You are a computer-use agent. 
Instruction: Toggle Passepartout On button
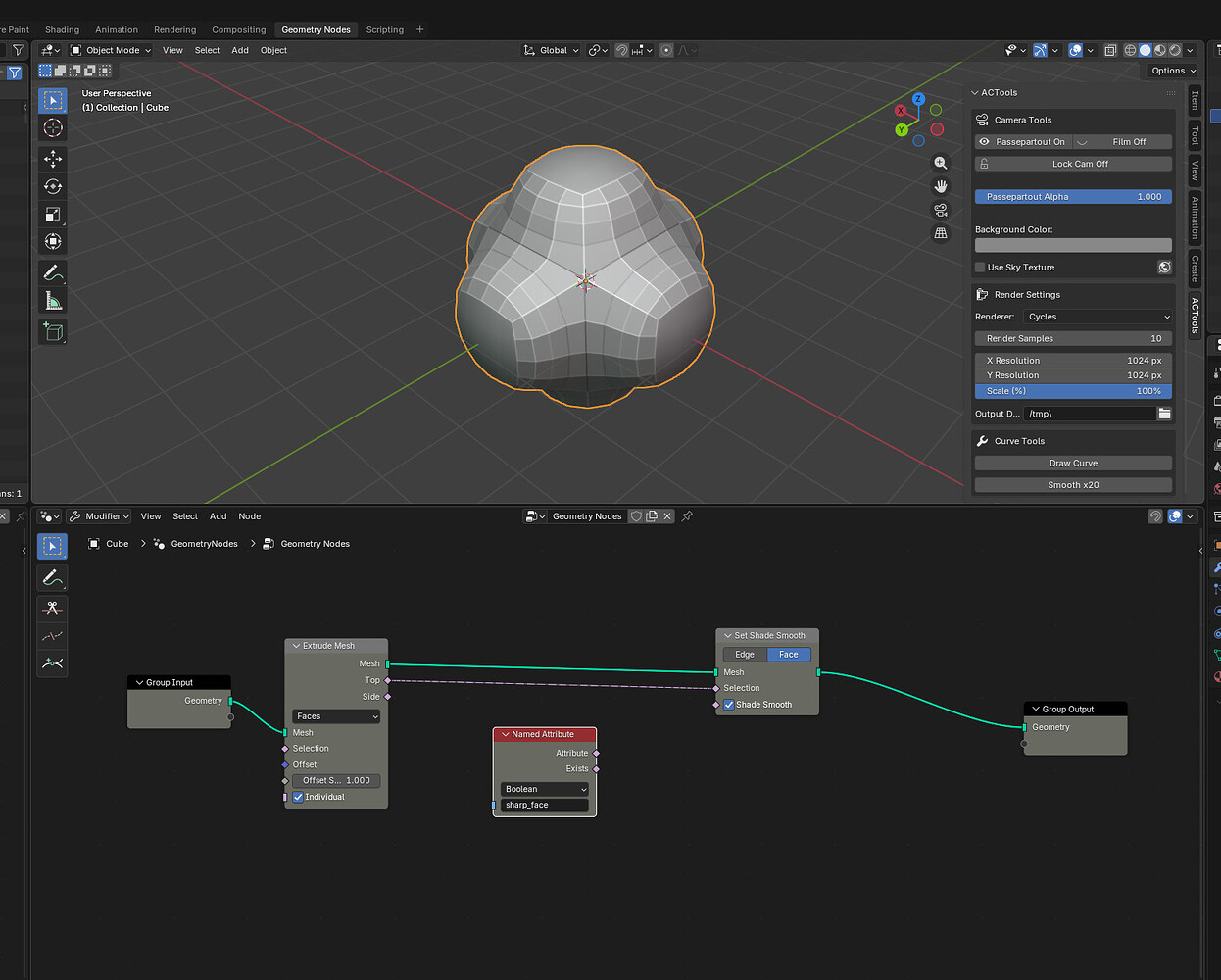(x=1024, y=142)
